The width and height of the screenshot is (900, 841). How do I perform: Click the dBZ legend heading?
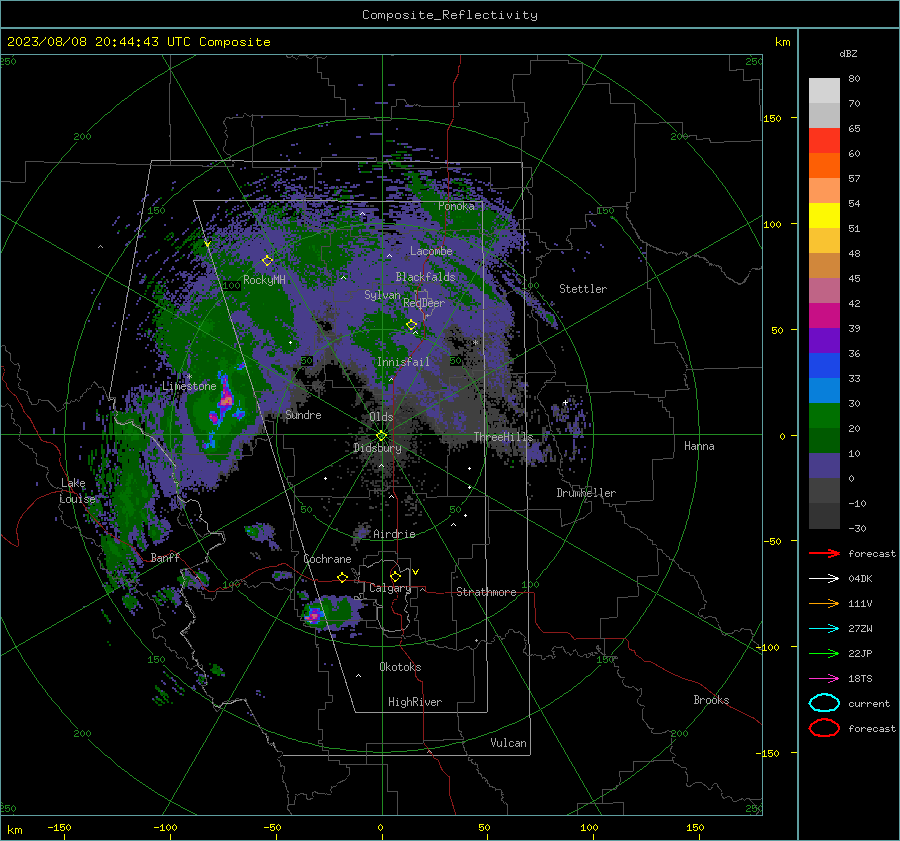click(848, 53)
